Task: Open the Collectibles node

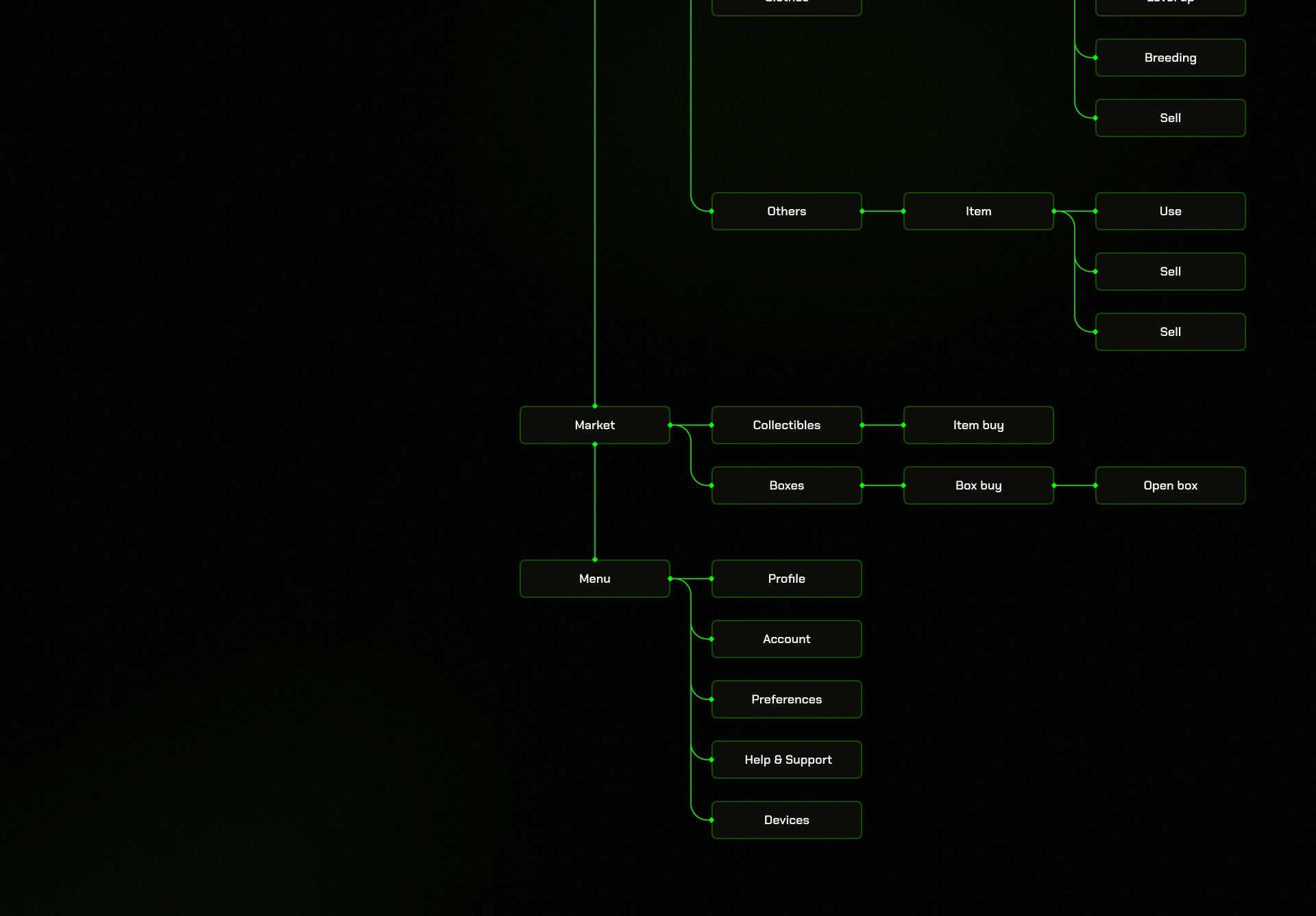Action: pos(786,425)
